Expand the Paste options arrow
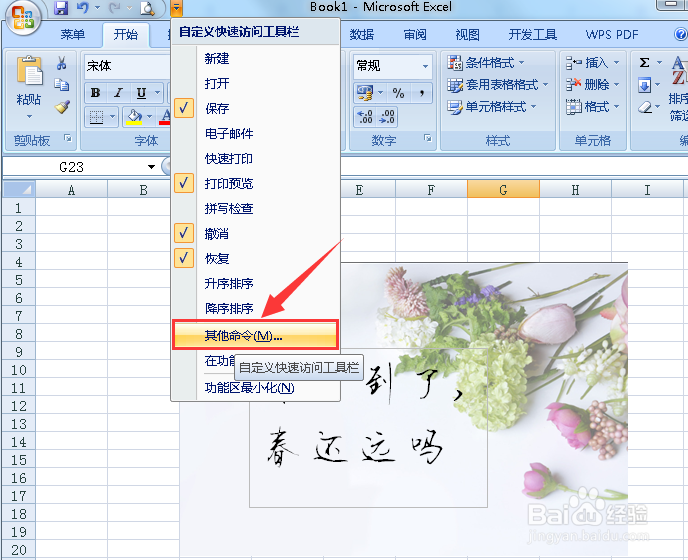 (x=29, y=116)
